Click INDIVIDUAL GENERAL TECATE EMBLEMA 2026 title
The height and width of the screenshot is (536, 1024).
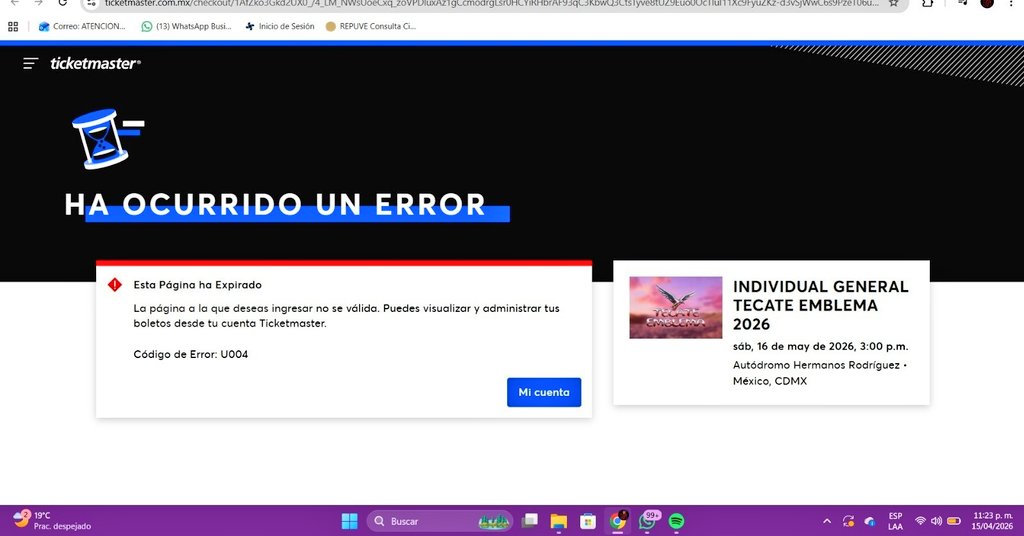pos(821,305)
